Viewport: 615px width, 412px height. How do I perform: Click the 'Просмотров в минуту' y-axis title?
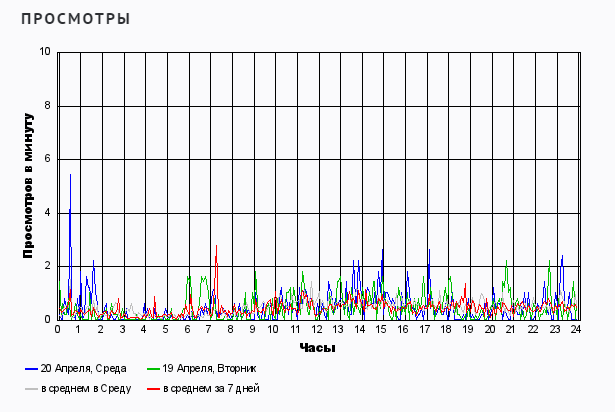29,186
